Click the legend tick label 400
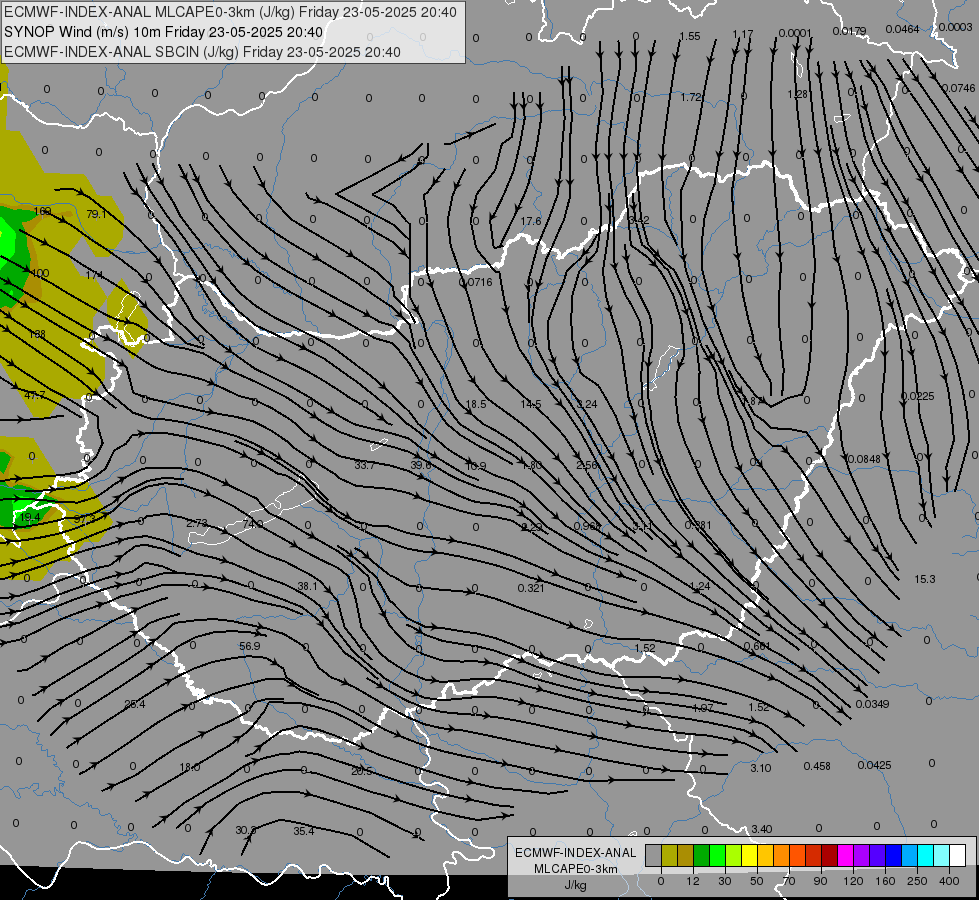Viewport: 979px width, 900px height. (x=949, y=881)
